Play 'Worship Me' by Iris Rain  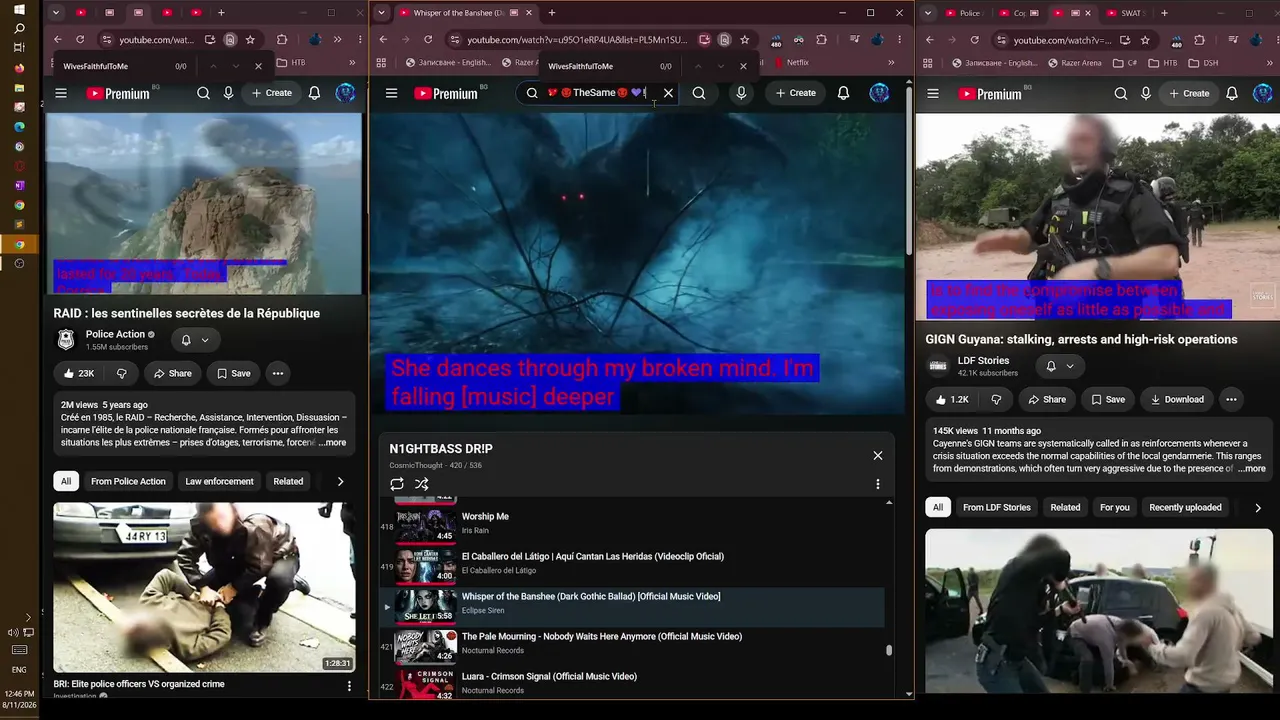click(485, 516)
